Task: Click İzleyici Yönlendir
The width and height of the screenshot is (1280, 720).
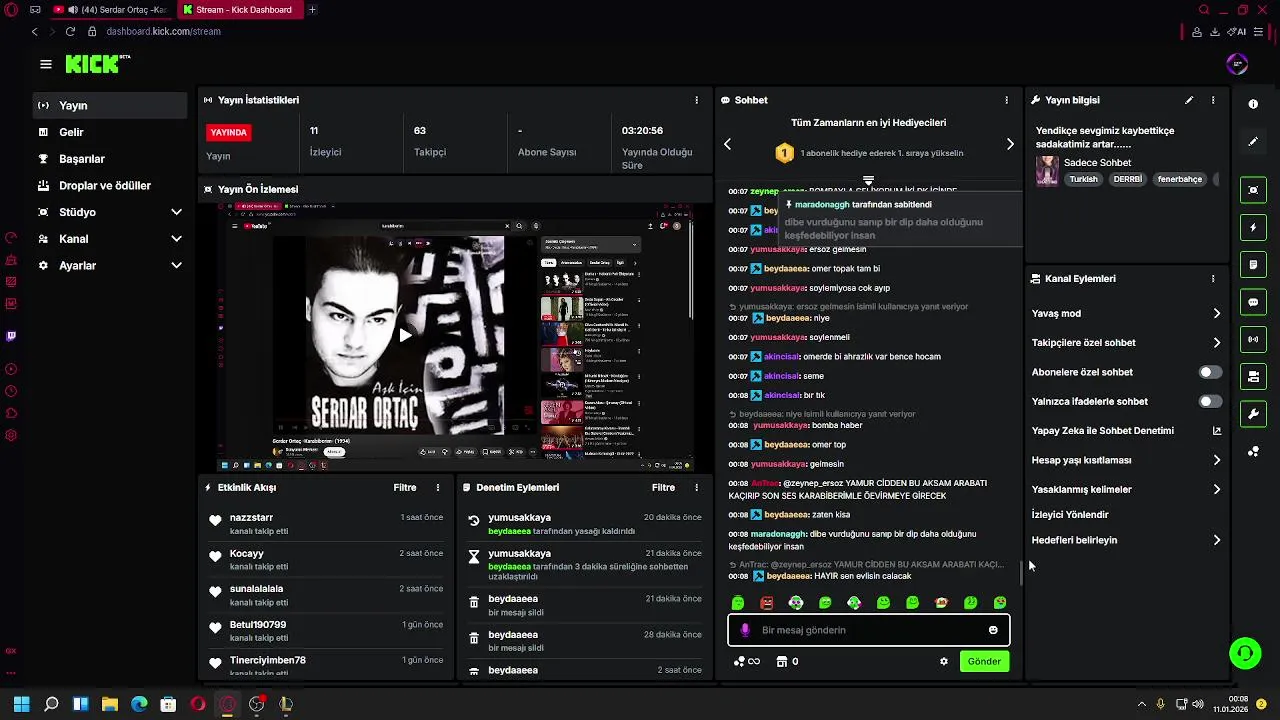Action: (1070, 515)
